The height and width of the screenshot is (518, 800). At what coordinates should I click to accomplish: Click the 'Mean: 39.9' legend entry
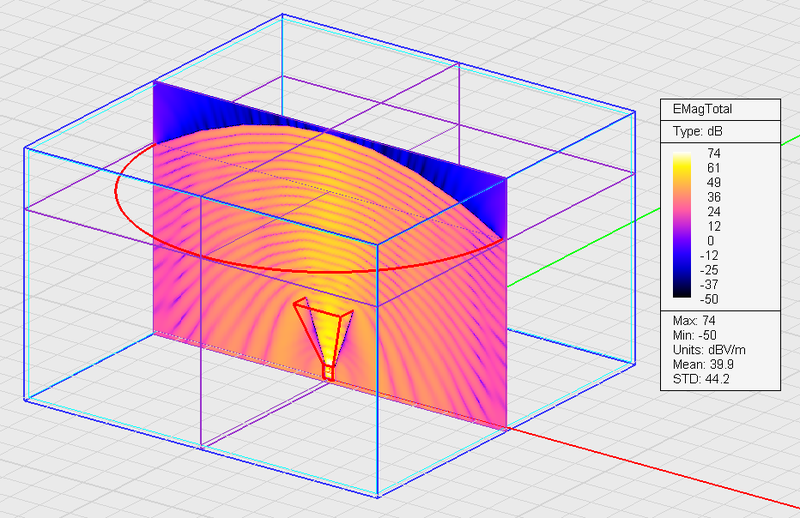coord(703,364)
